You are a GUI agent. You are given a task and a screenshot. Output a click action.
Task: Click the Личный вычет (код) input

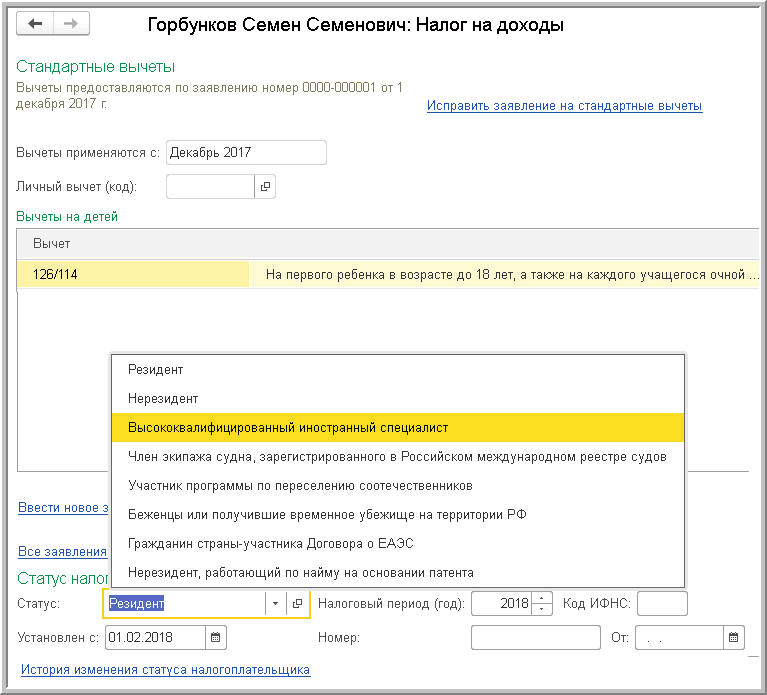pyautogui.click(x=210, y=186)
